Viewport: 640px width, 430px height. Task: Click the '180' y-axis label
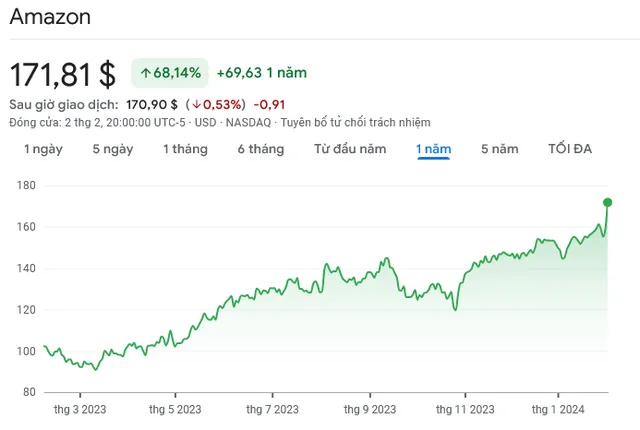[x=26, y=185]
